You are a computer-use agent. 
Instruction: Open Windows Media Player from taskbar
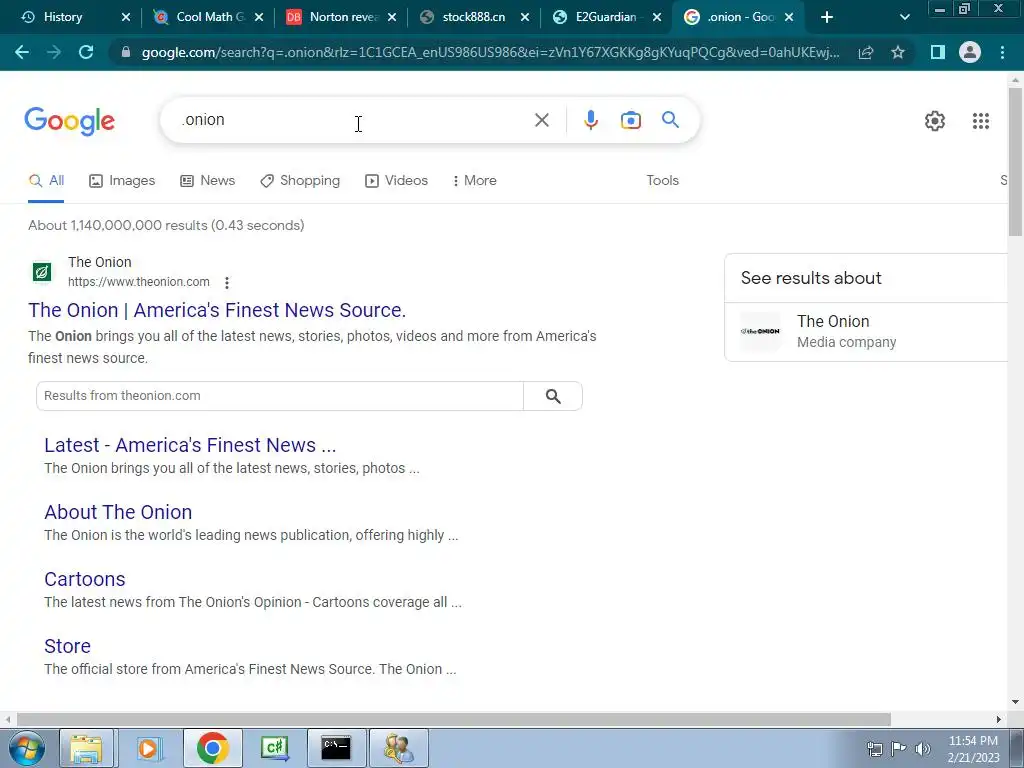pos(149,748)
